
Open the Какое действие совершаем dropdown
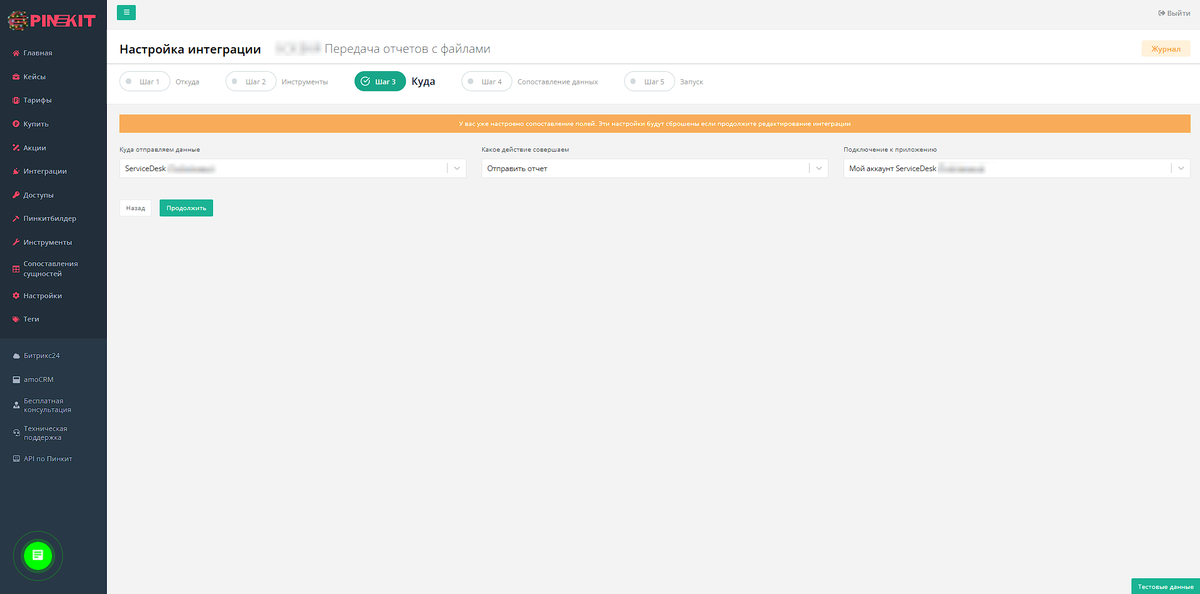819,169
